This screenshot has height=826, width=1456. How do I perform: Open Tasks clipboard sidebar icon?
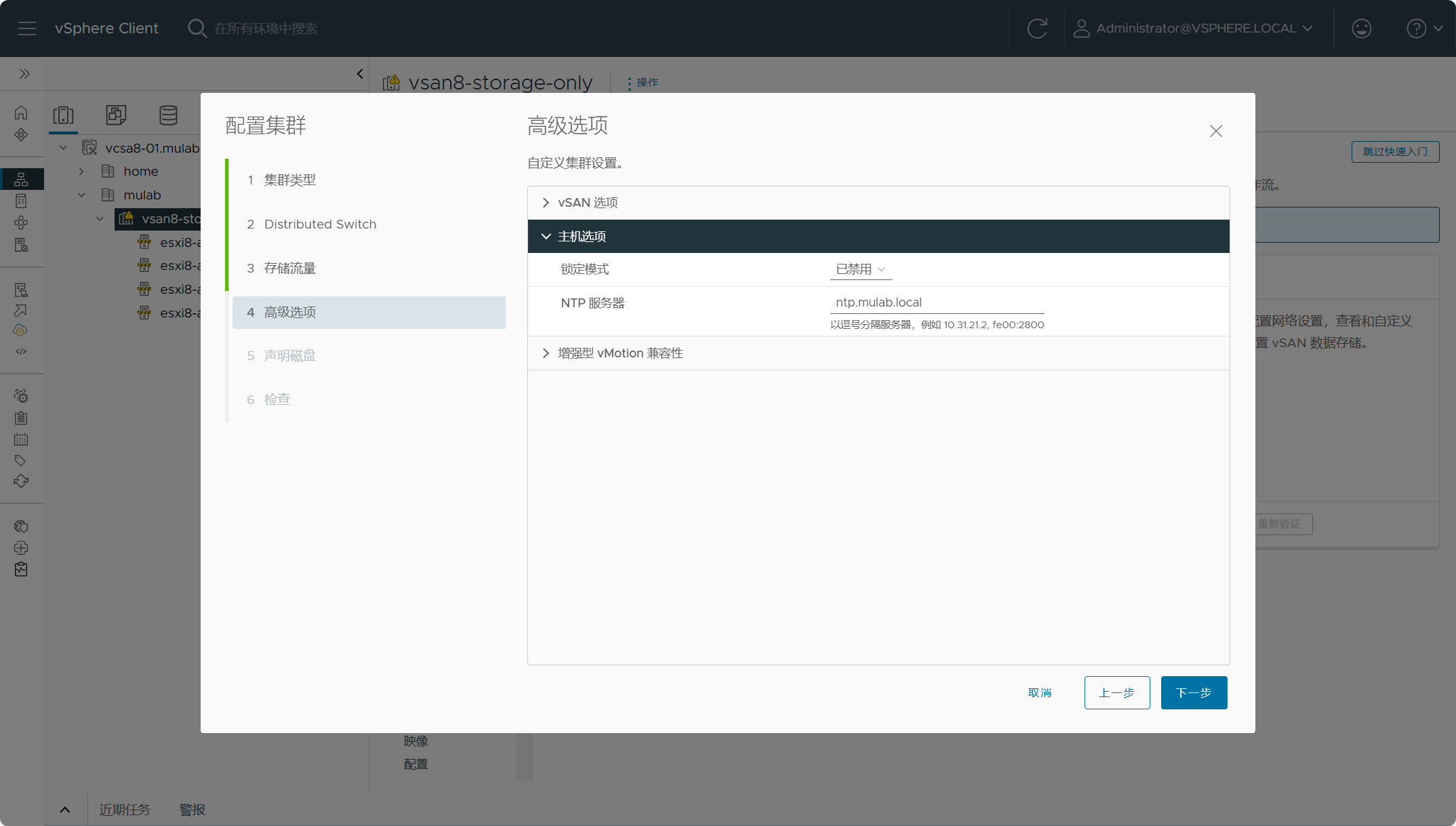click(x=21, y=418)
